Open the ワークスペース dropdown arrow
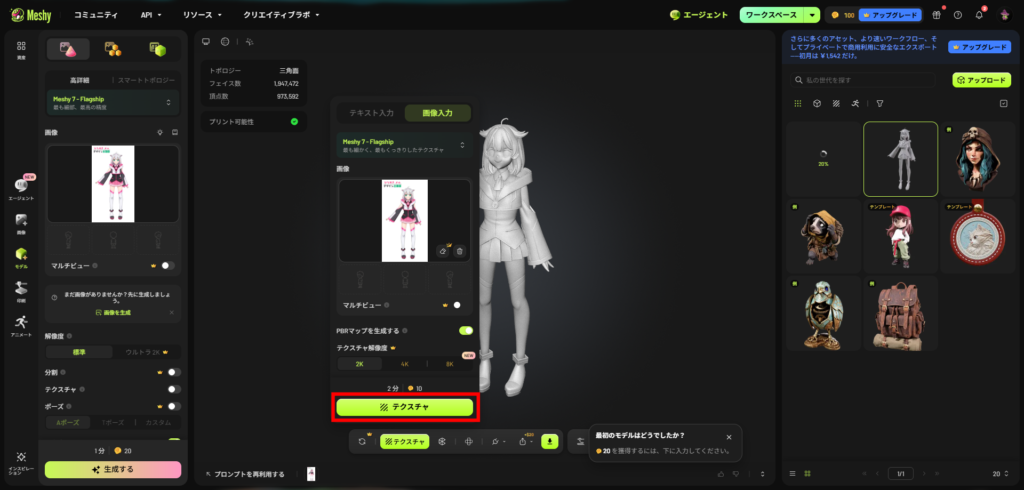Viewport: 1024px width, 490px height. pyautogui.click(x=812, y=15)
